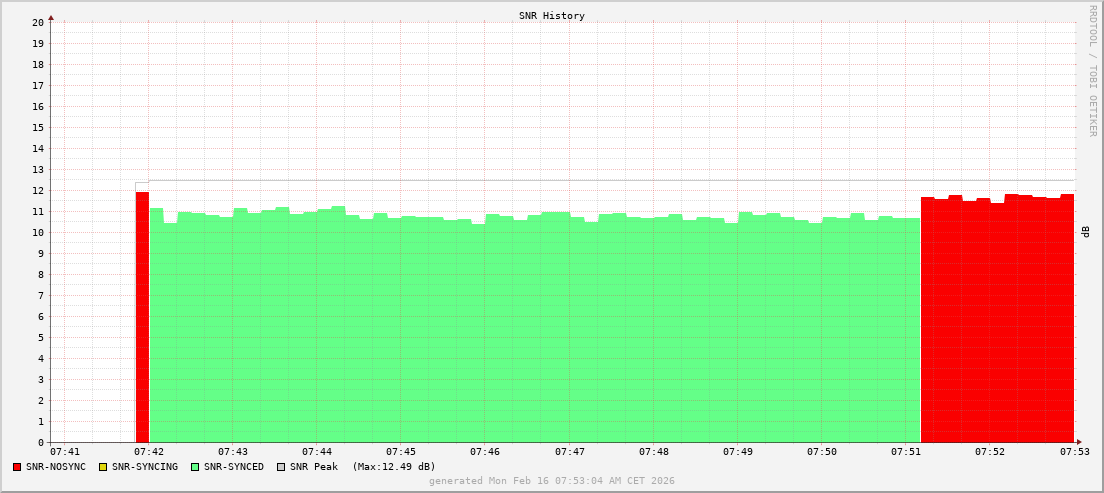Click the SNR History chart title
Screen dimensions: 1104x493
click(551, 16)
